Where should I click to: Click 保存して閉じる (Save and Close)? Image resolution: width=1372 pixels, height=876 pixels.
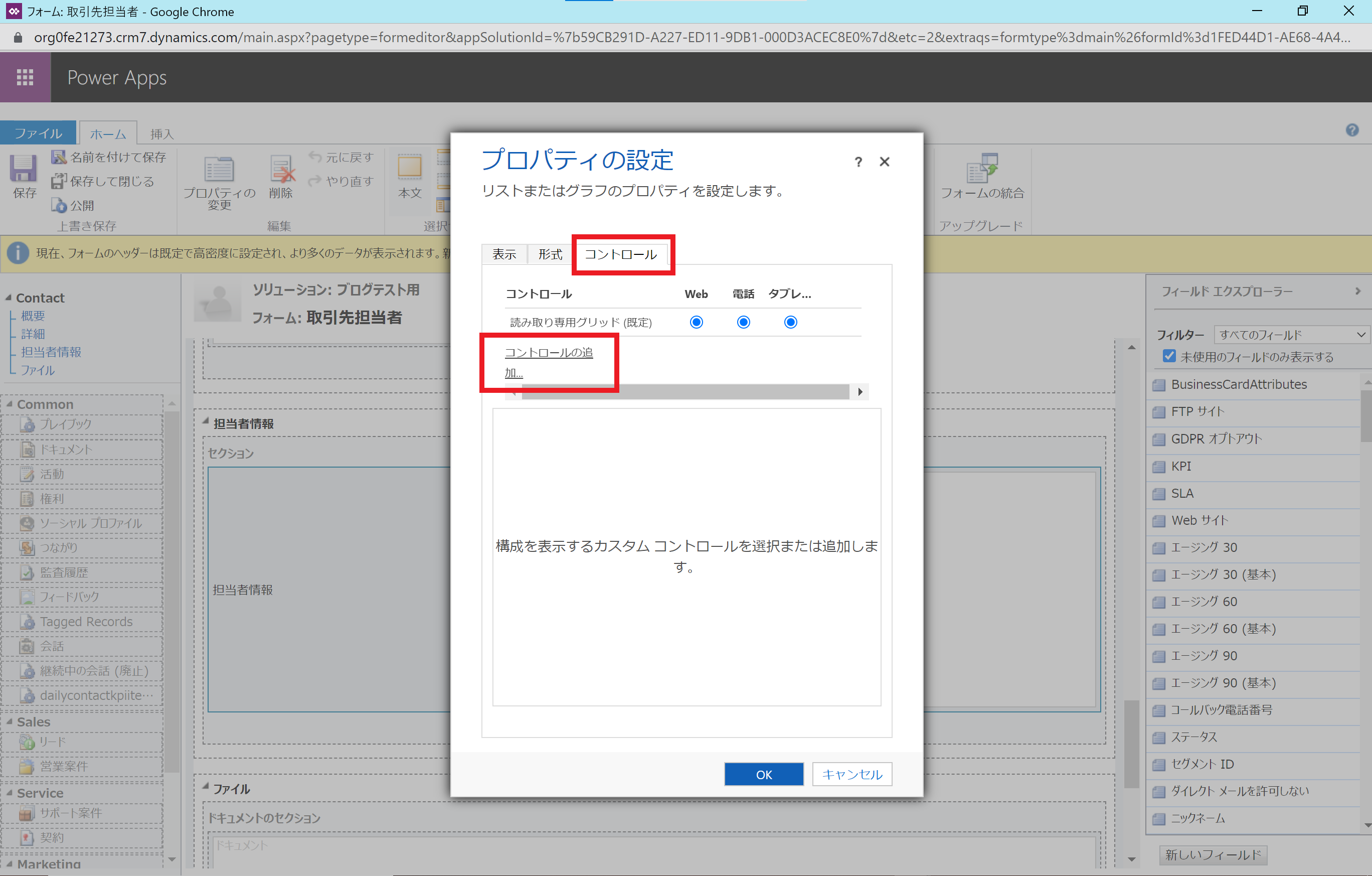tap(103, 181)
